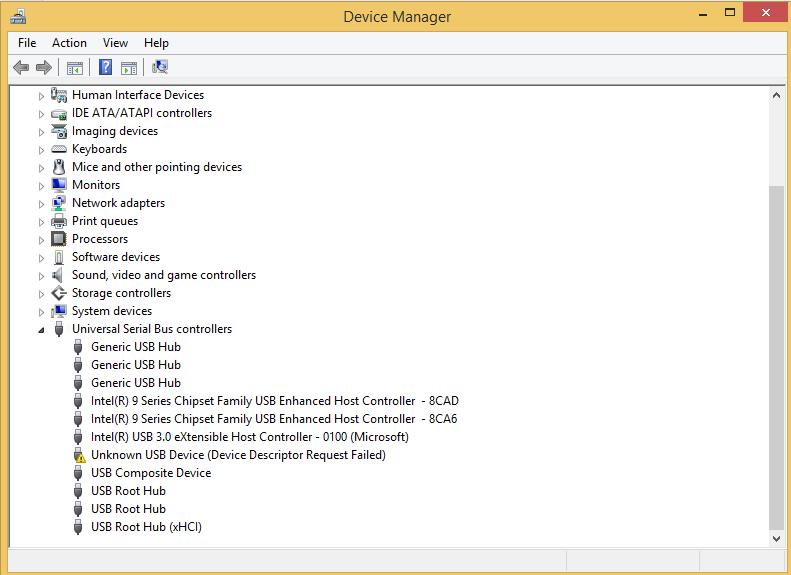Click the show/hide action pane toolbar icon
This screenshot has height=575, width=791.
coord(129,68)
